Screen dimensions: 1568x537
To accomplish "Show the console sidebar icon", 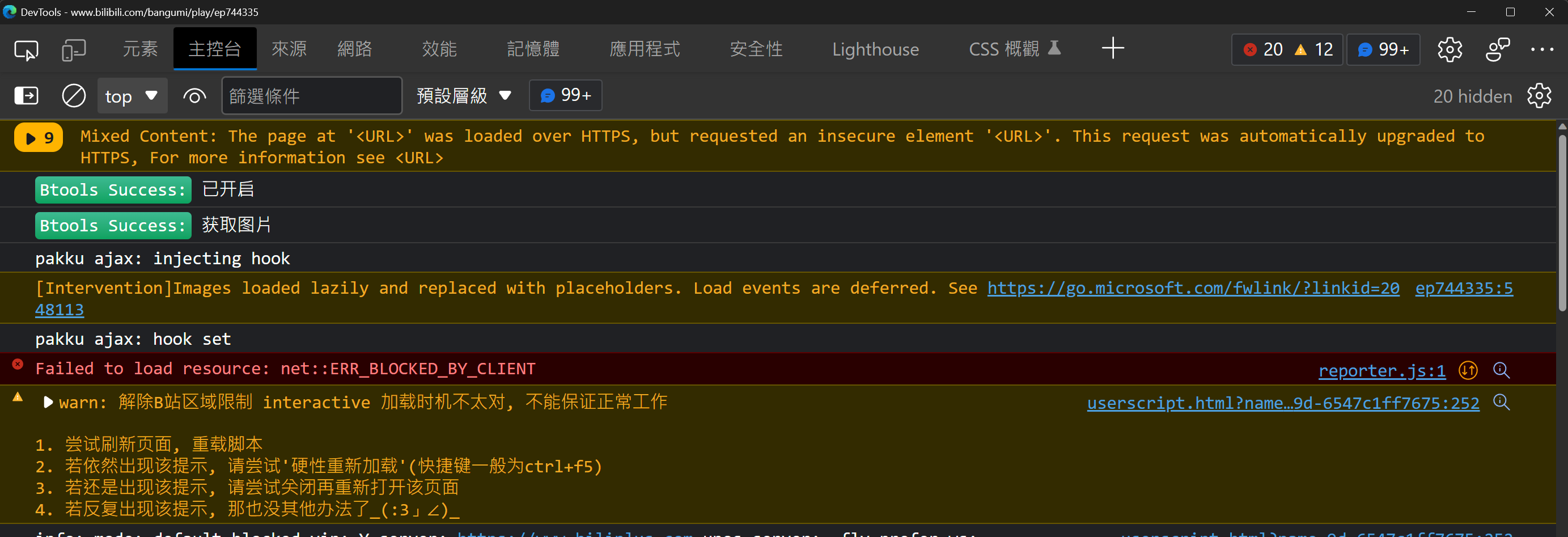I will (26, 96).
